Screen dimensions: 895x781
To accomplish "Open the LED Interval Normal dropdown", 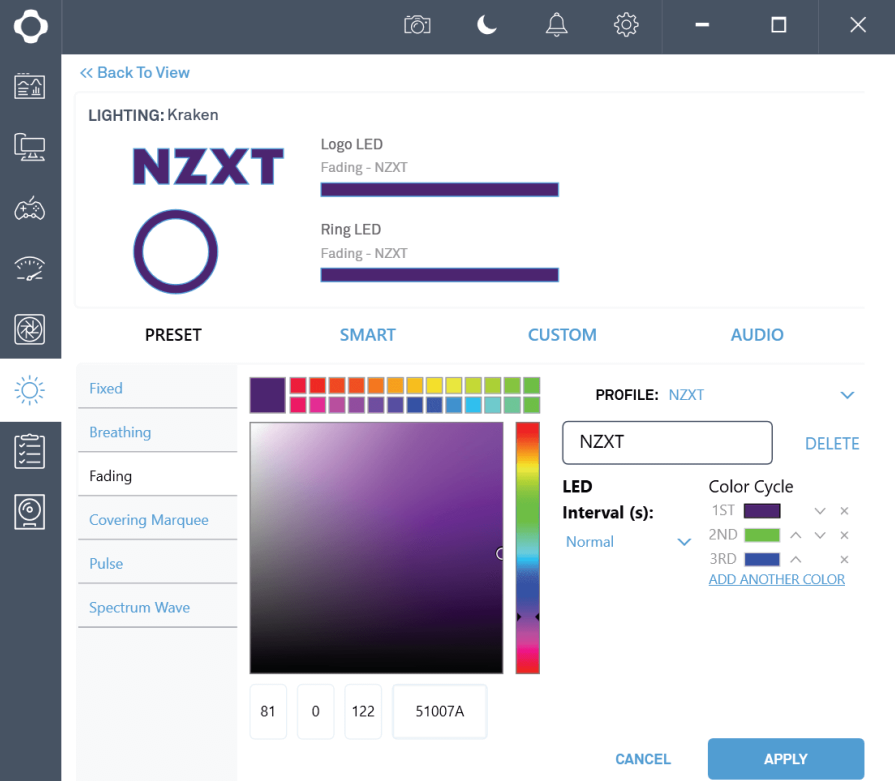I will pyautogui.click(x=628, y=542).
